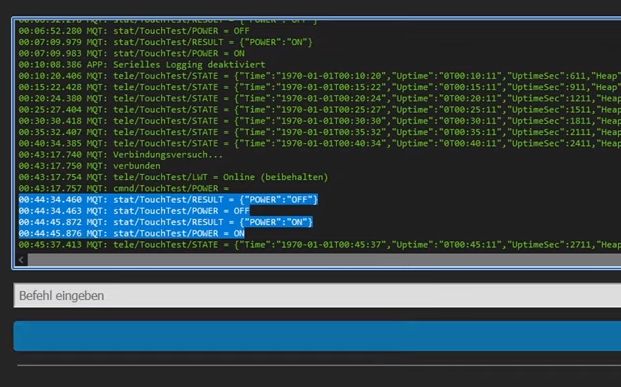Click log line 00:06:52.280 stat/TouchTest/POWER = OFF
The width and height of the screenshot is (621, 387).
134,31
